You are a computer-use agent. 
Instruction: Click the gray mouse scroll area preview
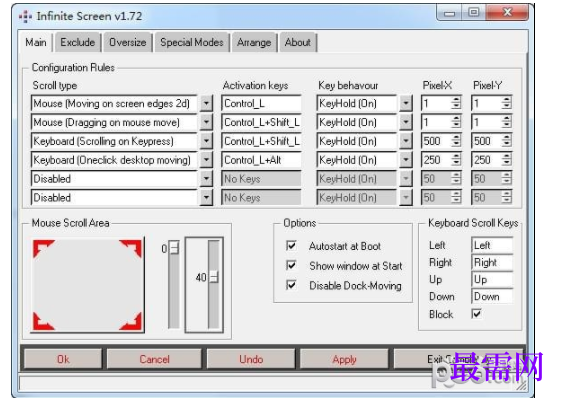[x=88, y=285]
